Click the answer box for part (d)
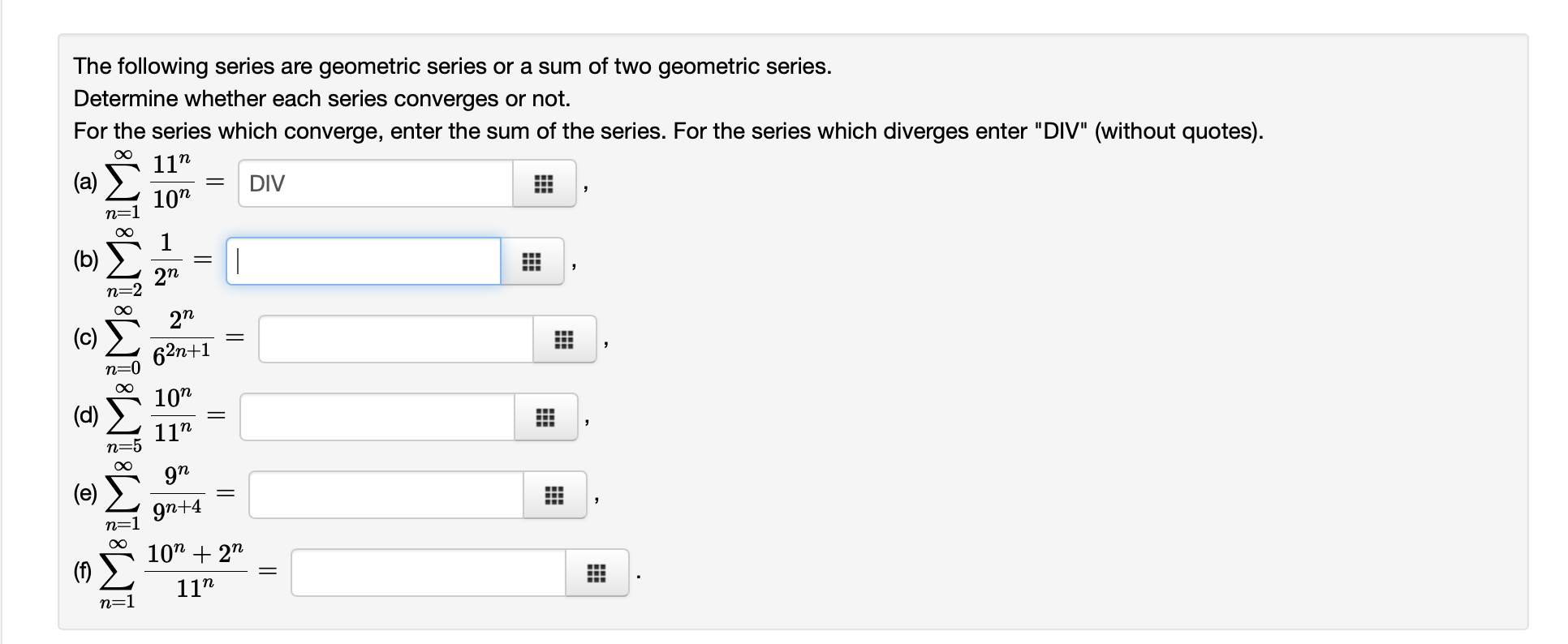 pyautogui.click(x=373, y=417)
